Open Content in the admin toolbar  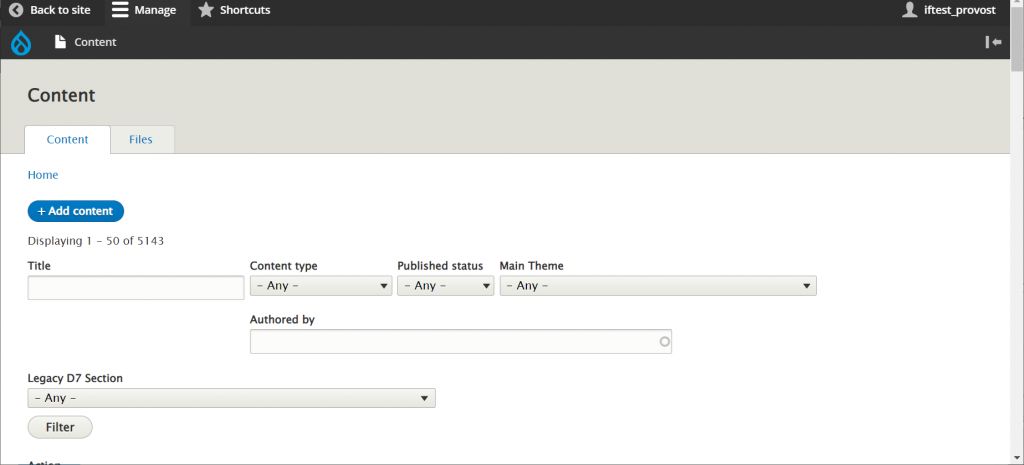point(86,42)
